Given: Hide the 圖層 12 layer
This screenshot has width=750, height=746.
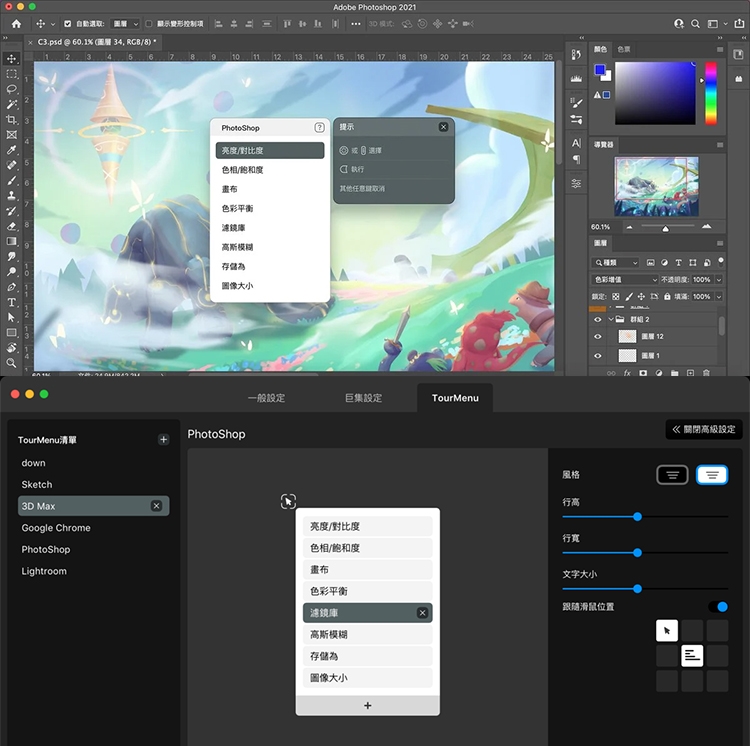Looking at the screenshot, I should tap(598, 336).
